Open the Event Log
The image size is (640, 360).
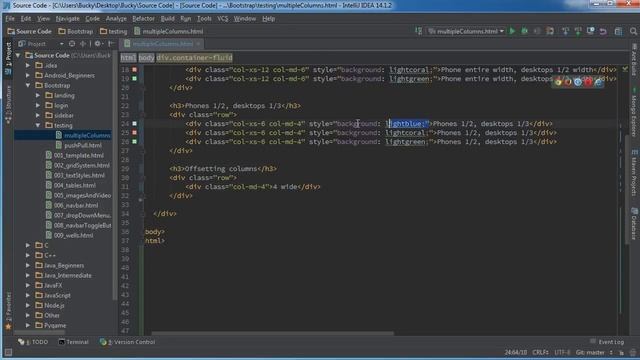tap(607, 342)
